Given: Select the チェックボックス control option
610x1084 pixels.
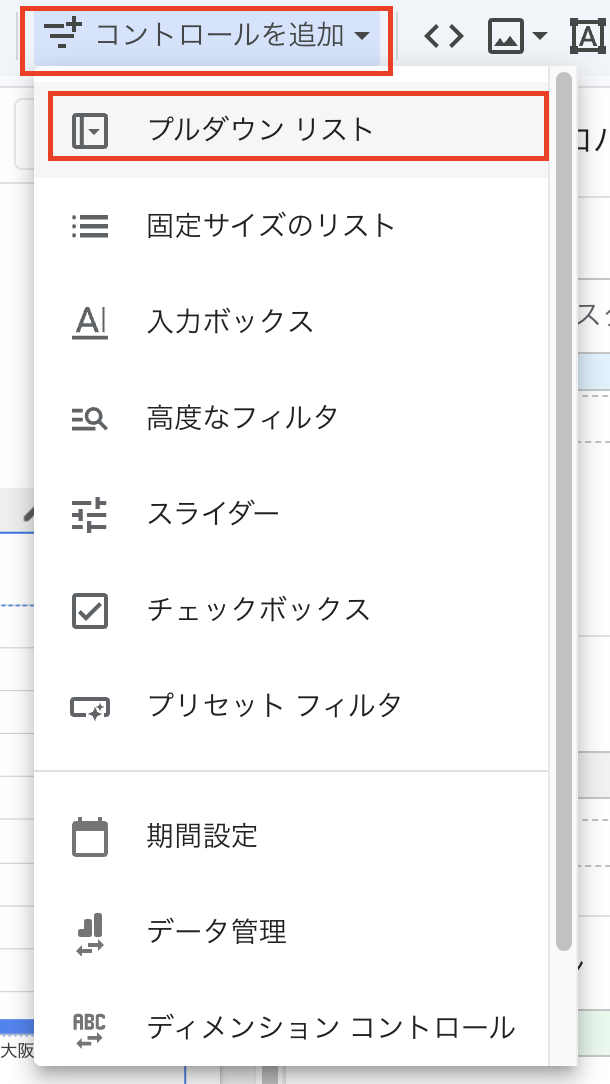Looking at the screenshot, I should 258,610.
